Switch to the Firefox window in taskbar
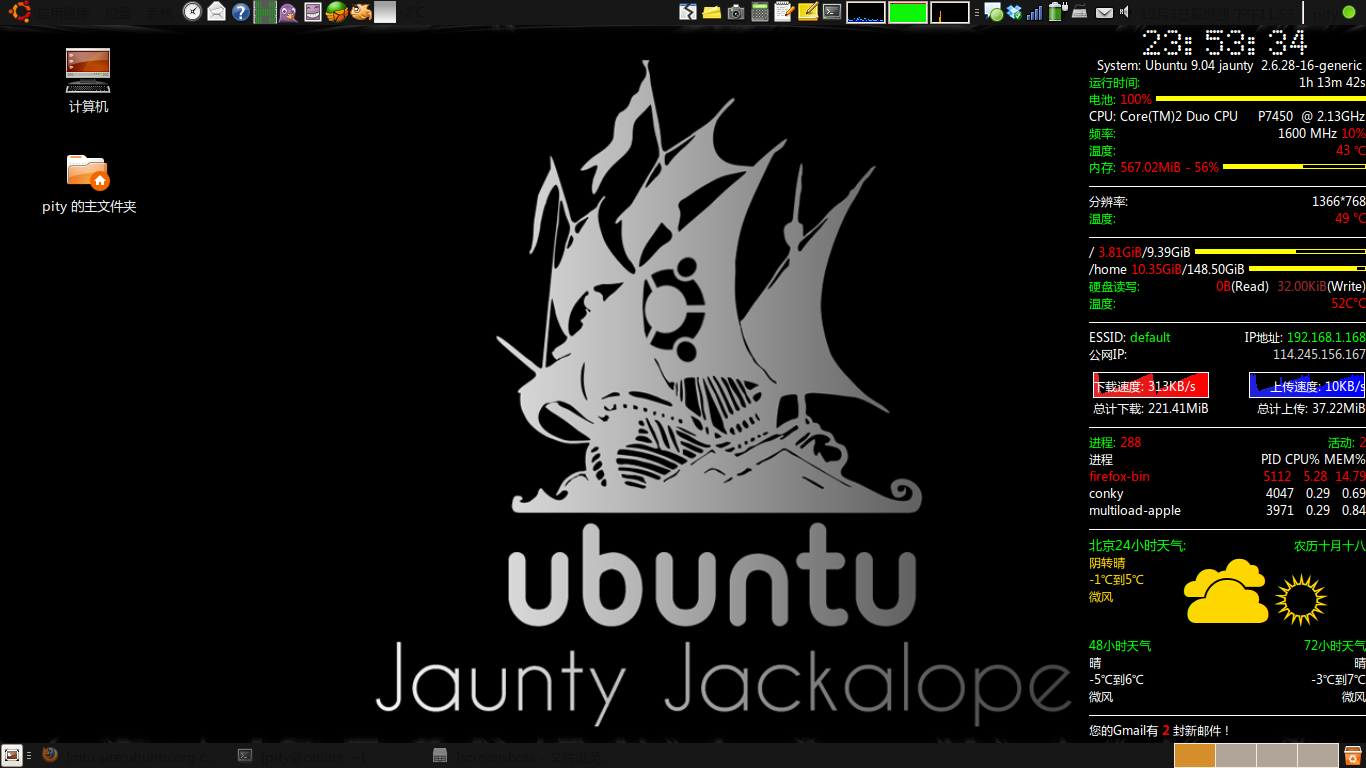The image size is (1366, 768). [128, 756]
